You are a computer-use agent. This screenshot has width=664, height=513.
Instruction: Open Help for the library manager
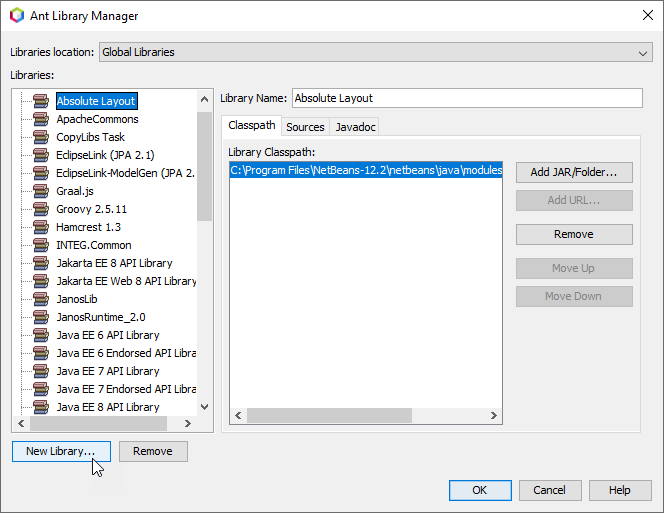click(x=620, y=490)
